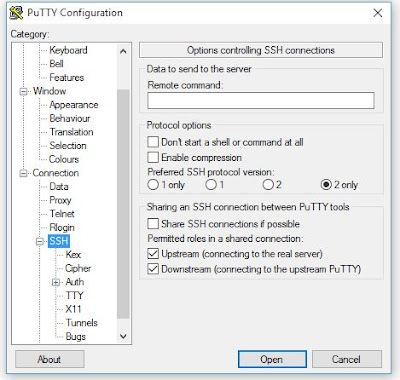Open the Proxy settings
400x380 pixels.
(x=60, y=200)
